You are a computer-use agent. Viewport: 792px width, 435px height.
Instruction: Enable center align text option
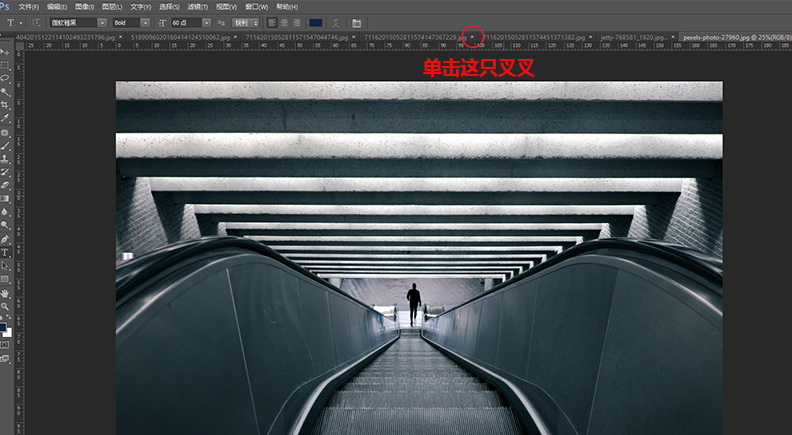click(x=285, y=22)
